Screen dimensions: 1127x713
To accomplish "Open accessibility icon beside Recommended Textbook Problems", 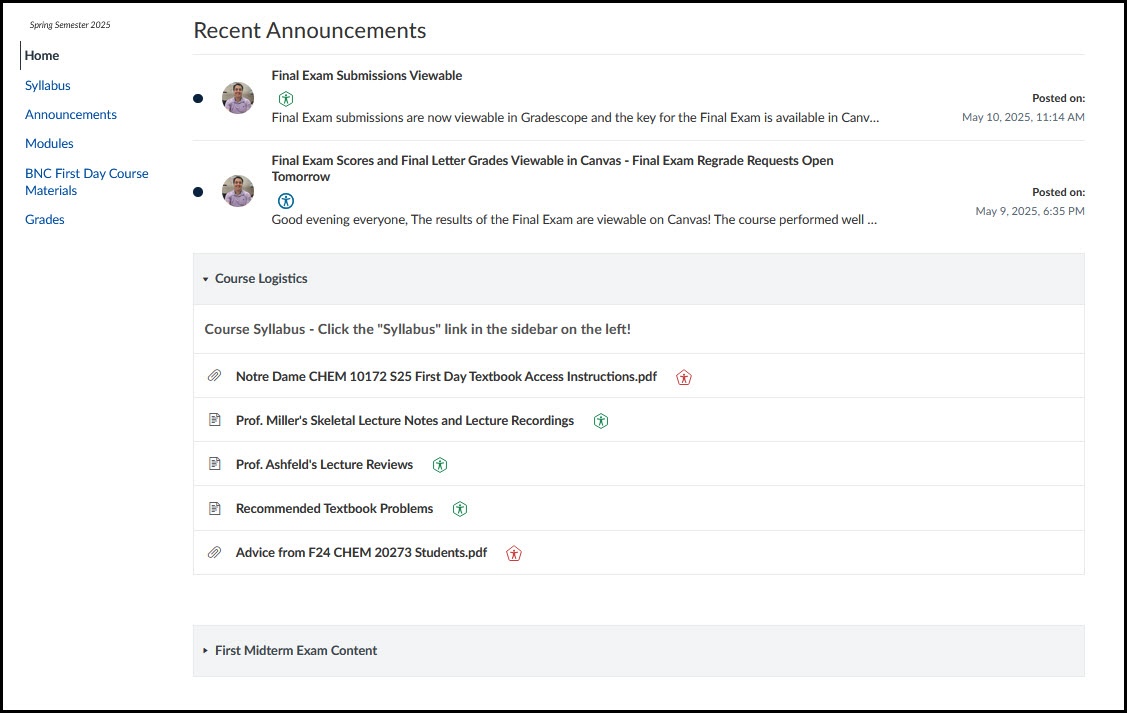I will point(460,509).
